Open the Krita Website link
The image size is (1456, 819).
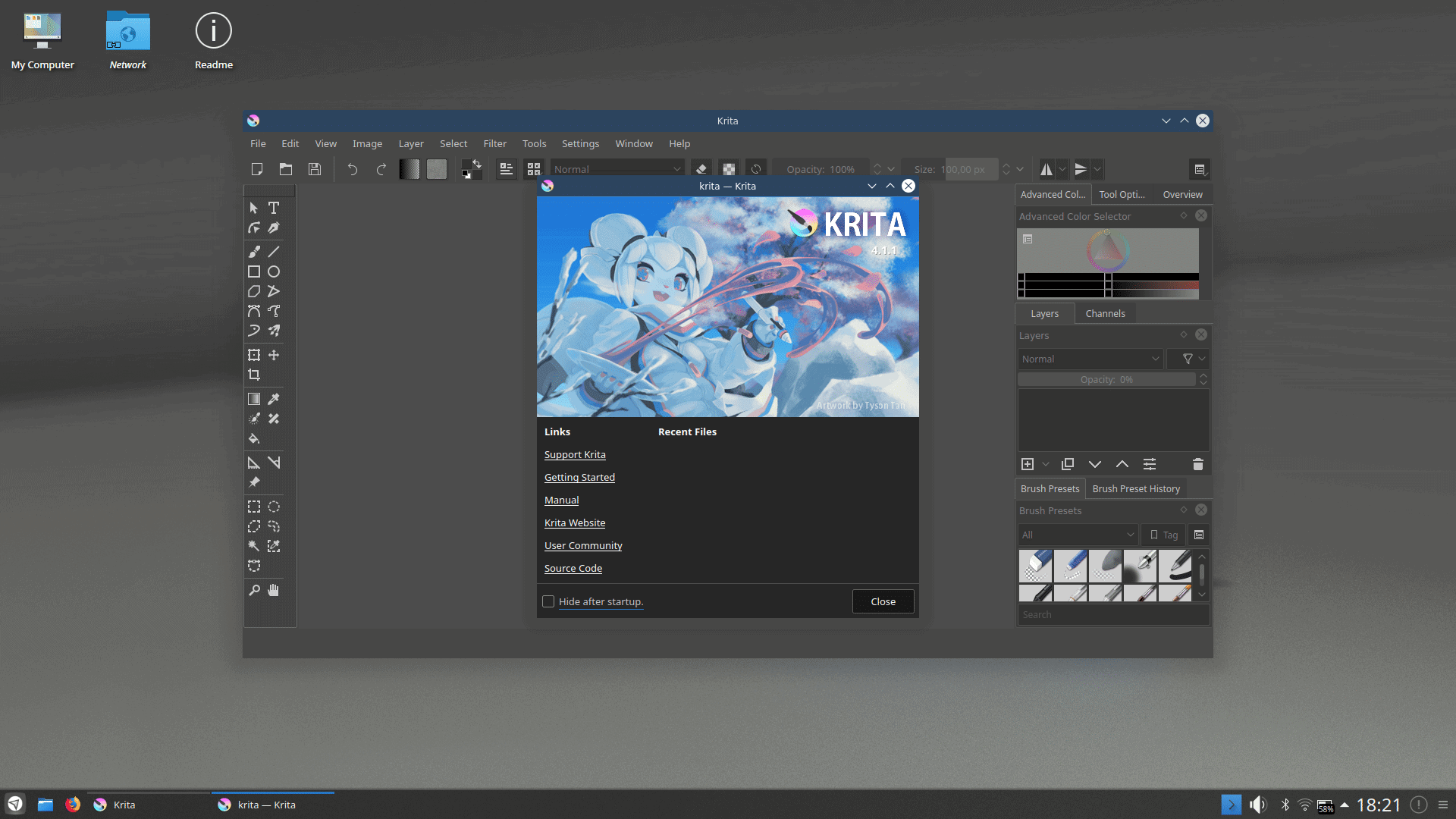point(575,522)
